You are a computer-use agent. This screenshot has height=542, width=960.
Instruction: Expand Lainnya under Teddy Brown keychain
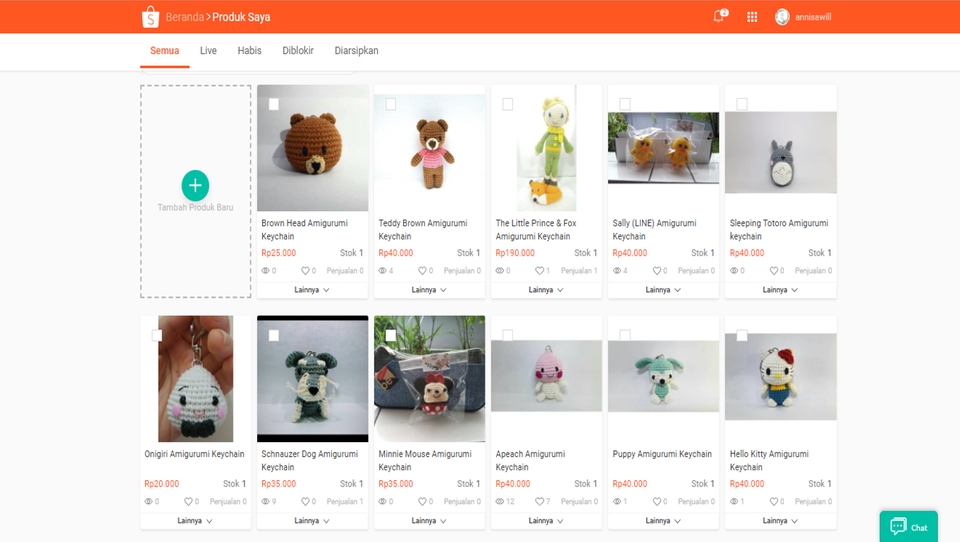click(429, 290)
